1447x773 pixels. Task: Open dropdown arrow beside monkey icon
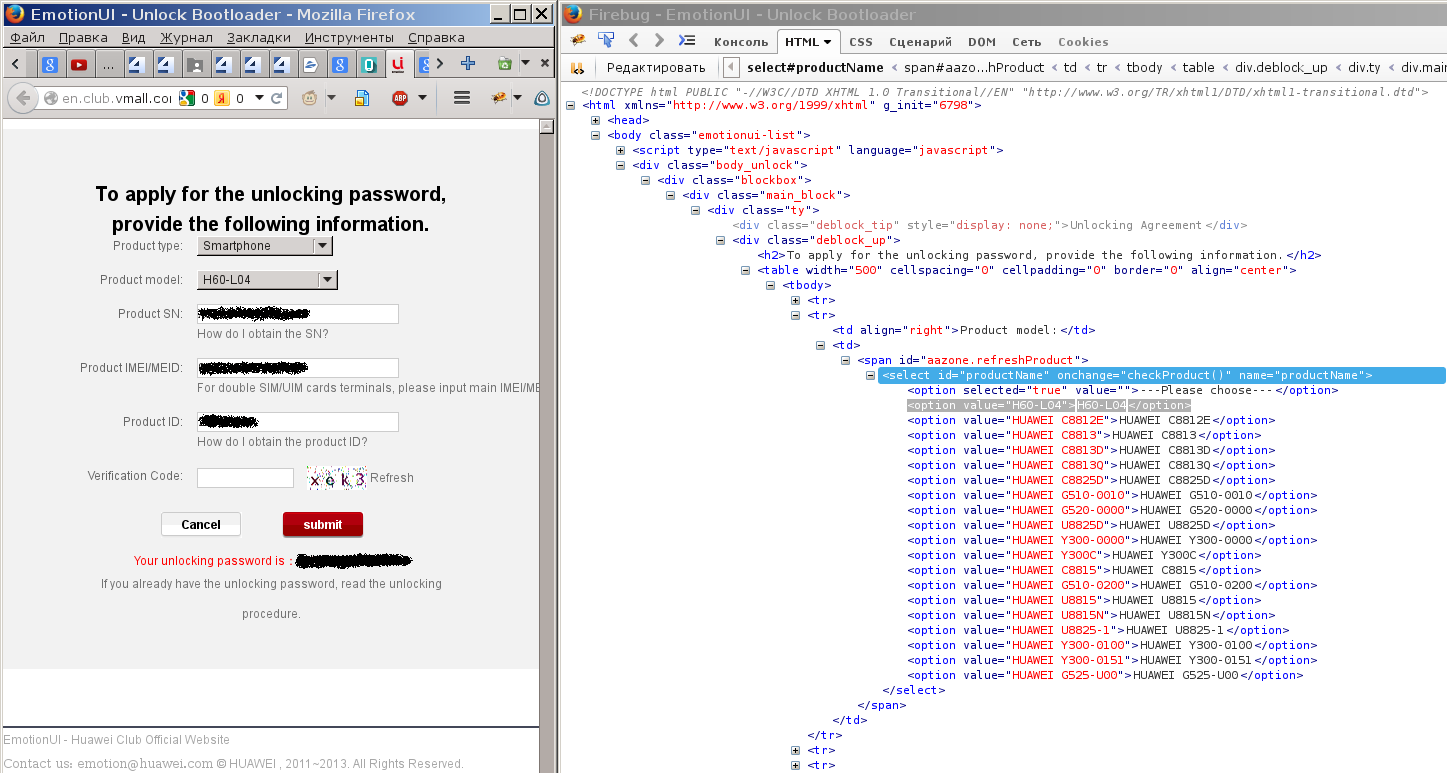click(332, 98)
